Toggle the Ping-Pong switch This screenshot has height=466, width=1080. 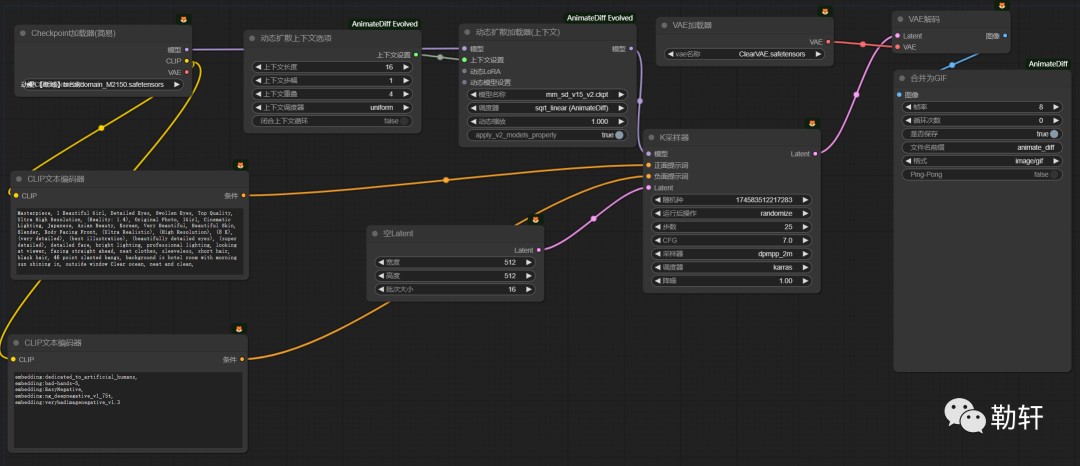(1054, 175)
